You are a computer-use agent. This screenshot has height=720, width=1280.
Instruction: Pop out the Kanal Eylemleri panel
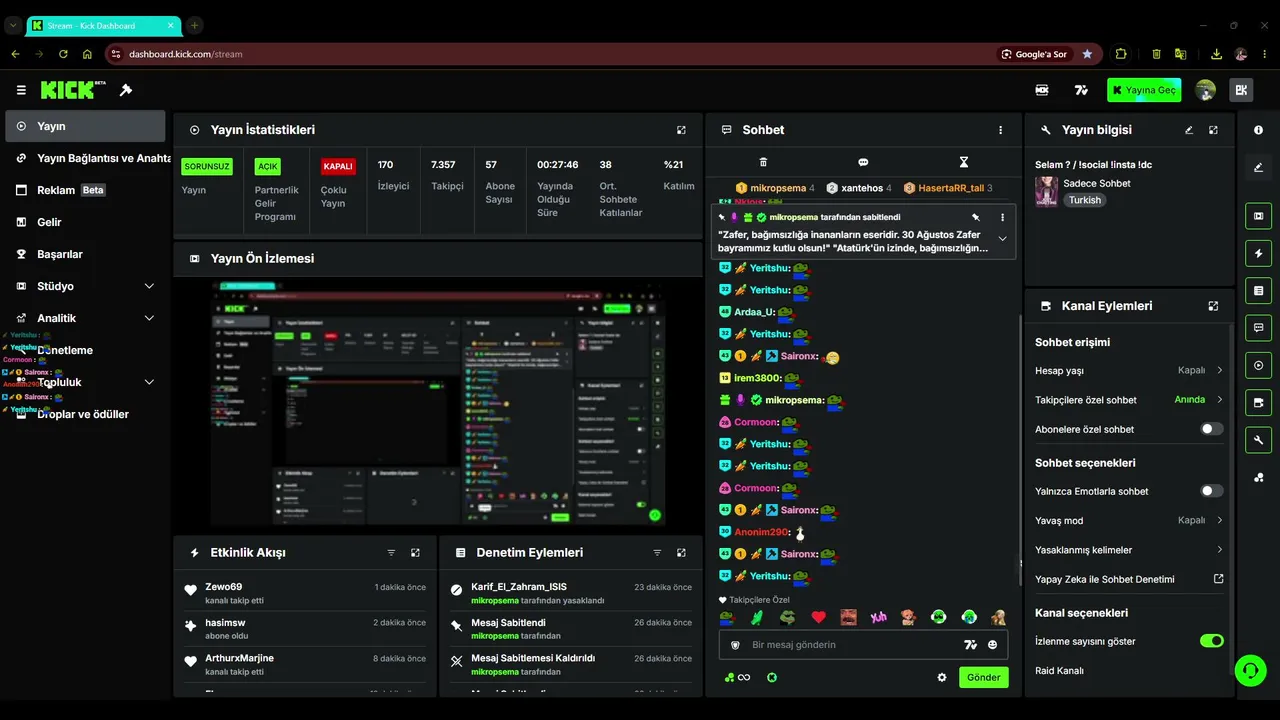coord(1213,306)
